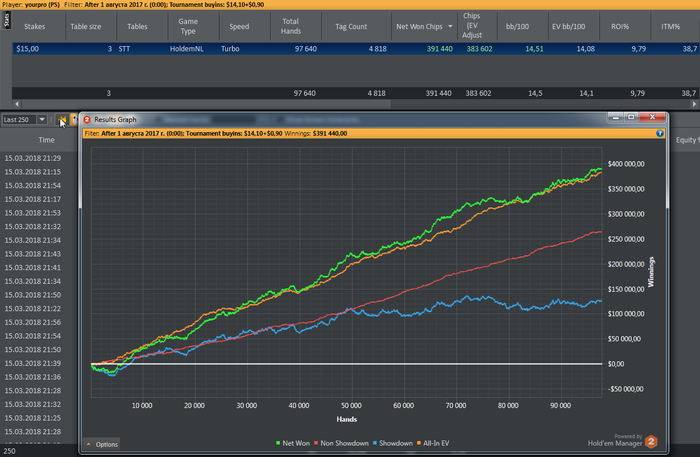Select hand row 15.03.2018 21:39

pyautogui.click(x=33, y=363)
